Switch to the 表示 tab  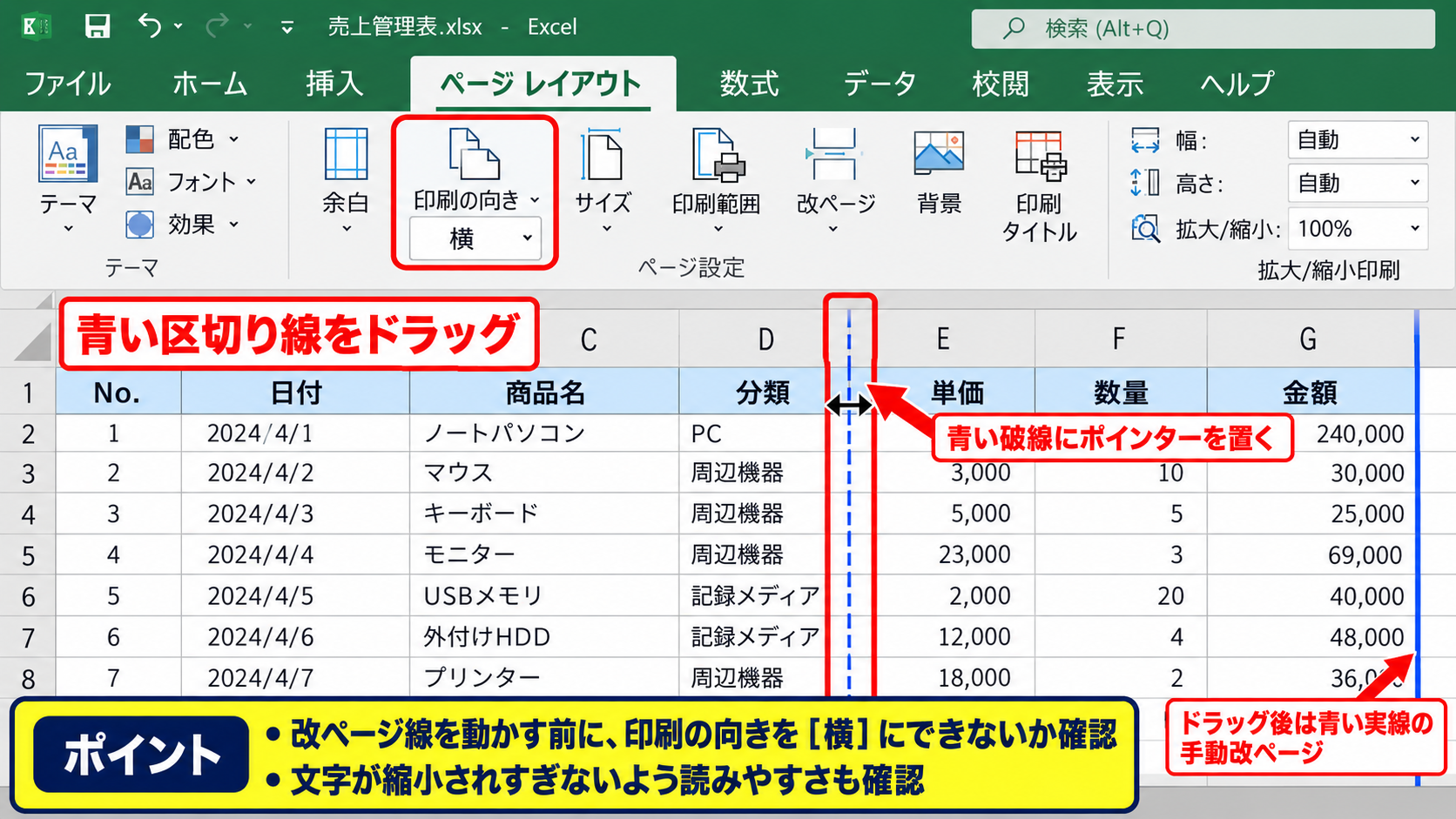click(1115, 84)
